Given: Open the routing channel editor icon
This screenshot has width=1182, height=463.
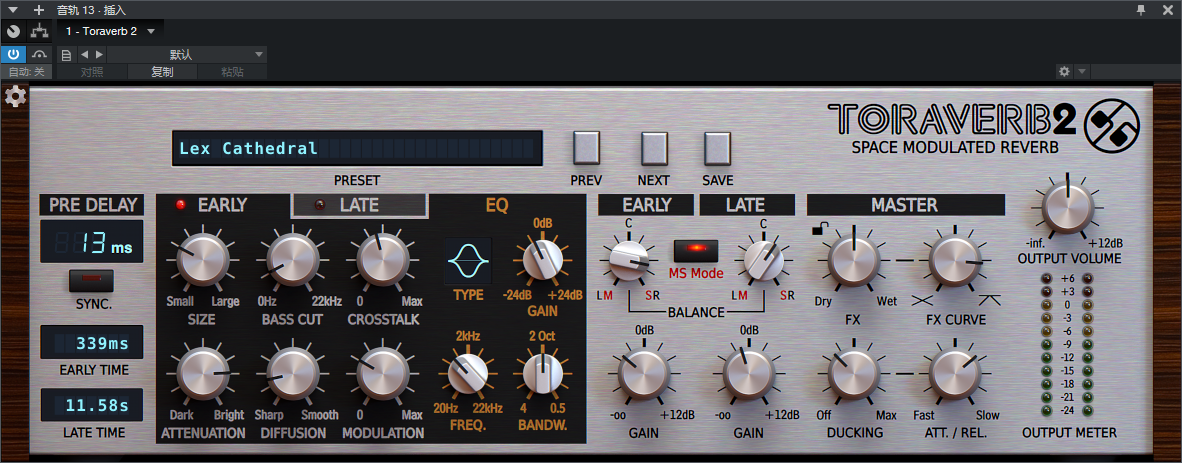Looking at the screenshot, I should coord(39,31).
